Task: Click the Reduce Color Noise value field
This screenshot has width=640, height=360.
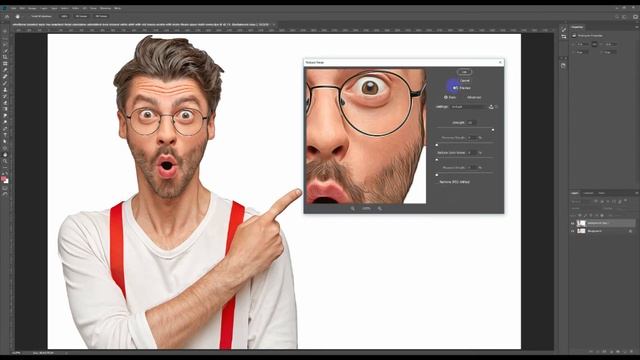Action: (x=471, y=153)
